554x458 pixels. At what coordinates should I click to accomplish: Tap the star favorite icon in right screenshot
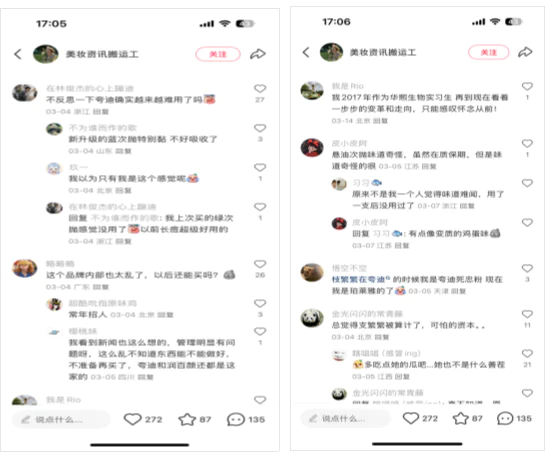[x=461, y=418]
